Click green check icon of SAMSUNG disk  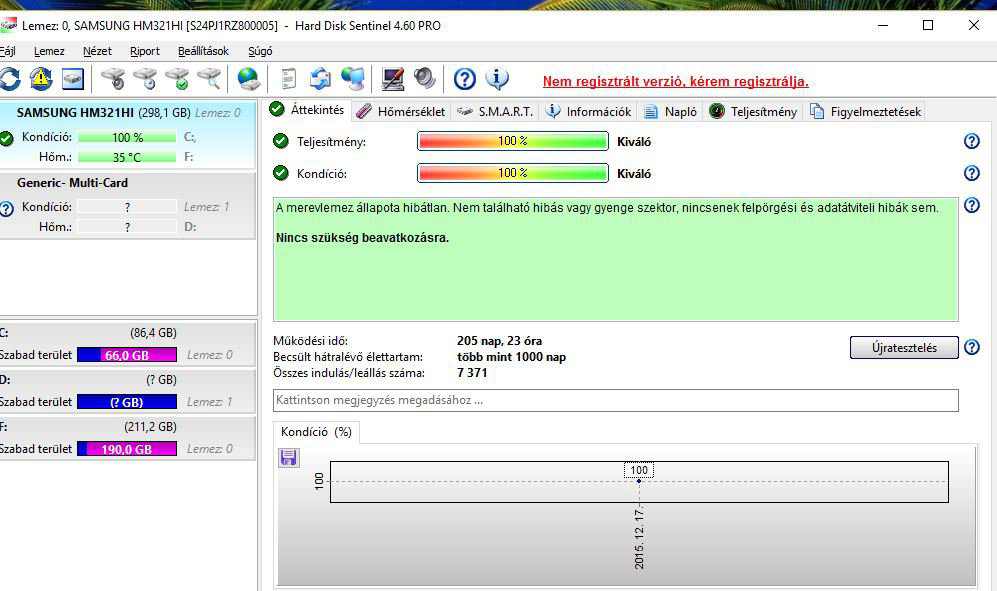(x=6, y=138)
